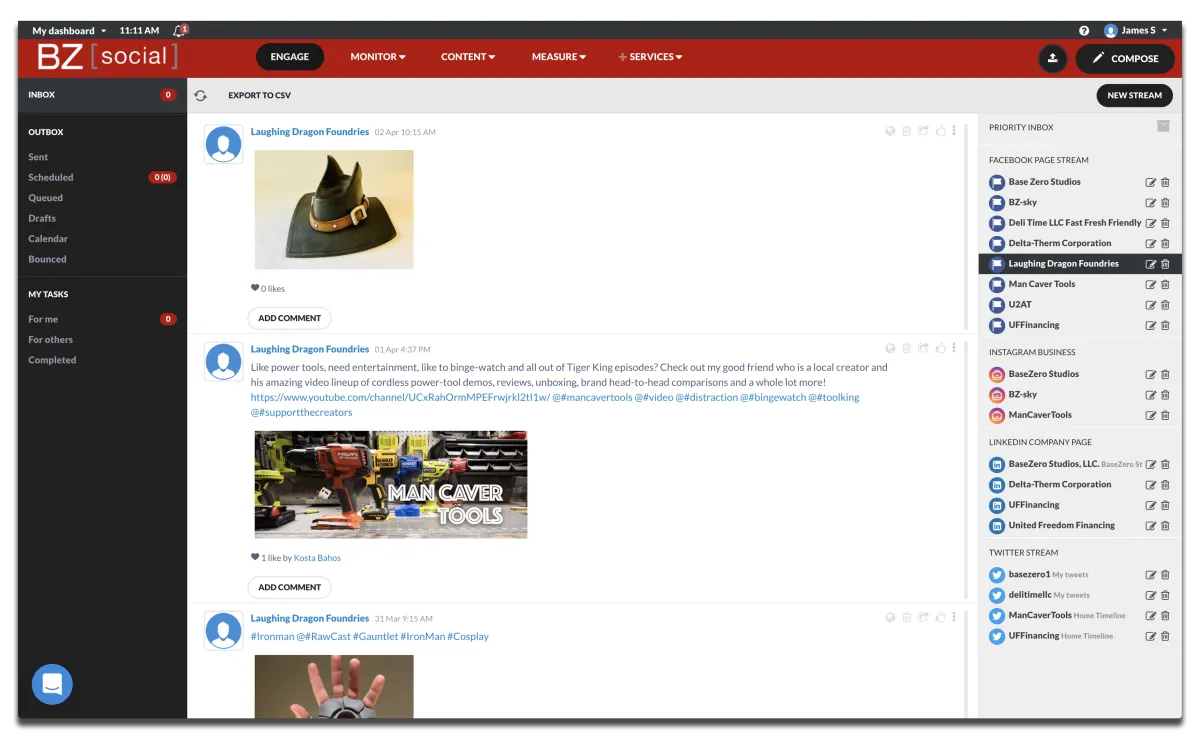Open more options on 02 Apr post
This screenshot has height=739, width=1200.
(954, 131)
